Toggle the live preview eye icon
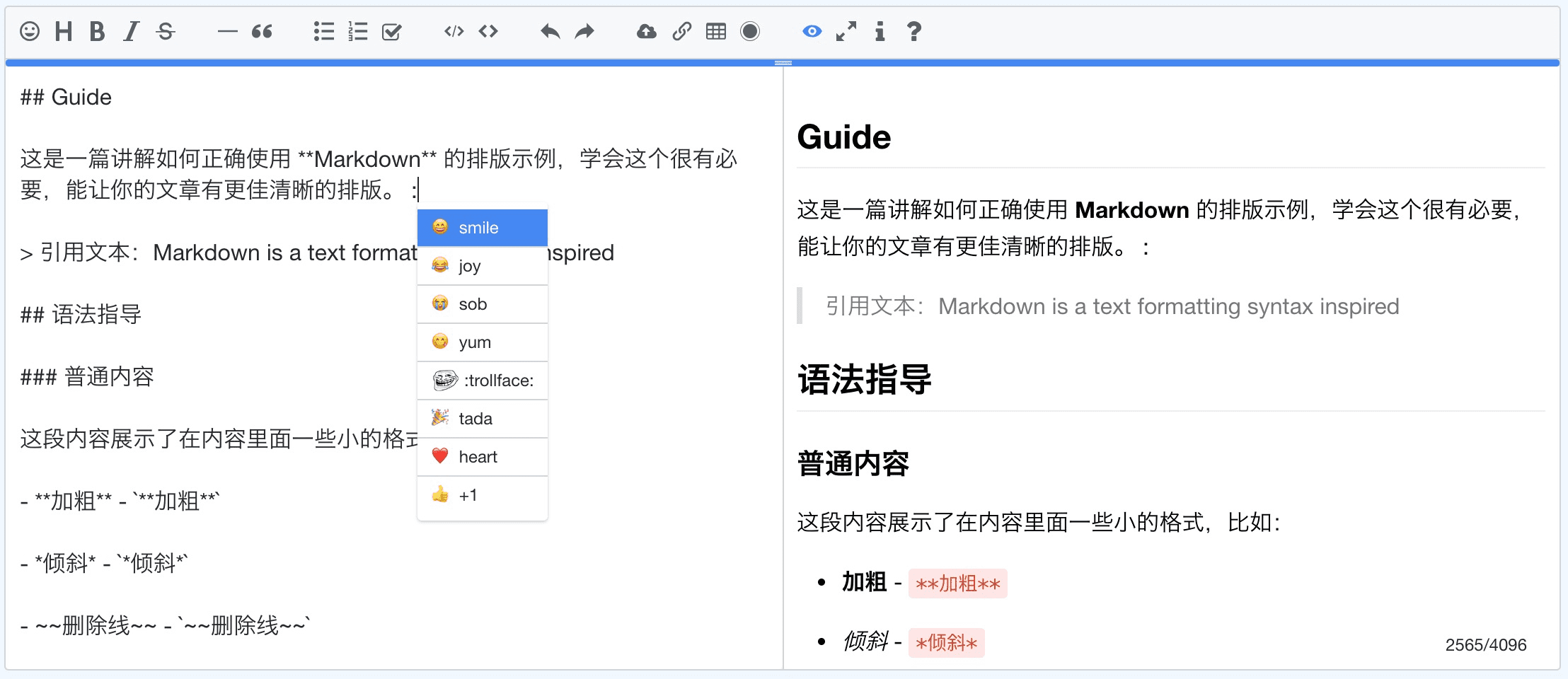The height and width of the screenshot is (679, 1568). click(812, 31)
